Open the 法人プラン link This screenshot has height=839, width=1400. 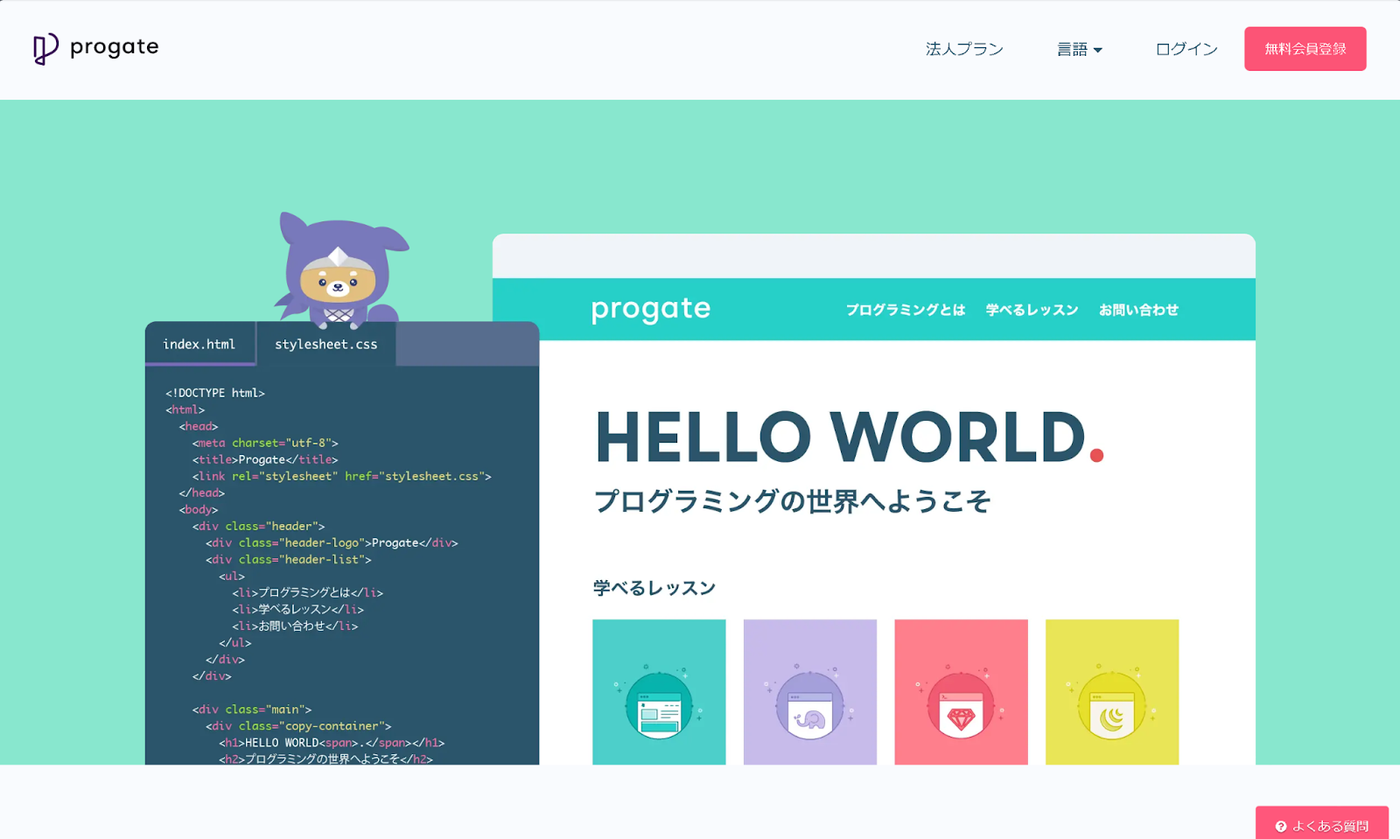(x=964, y=49)
